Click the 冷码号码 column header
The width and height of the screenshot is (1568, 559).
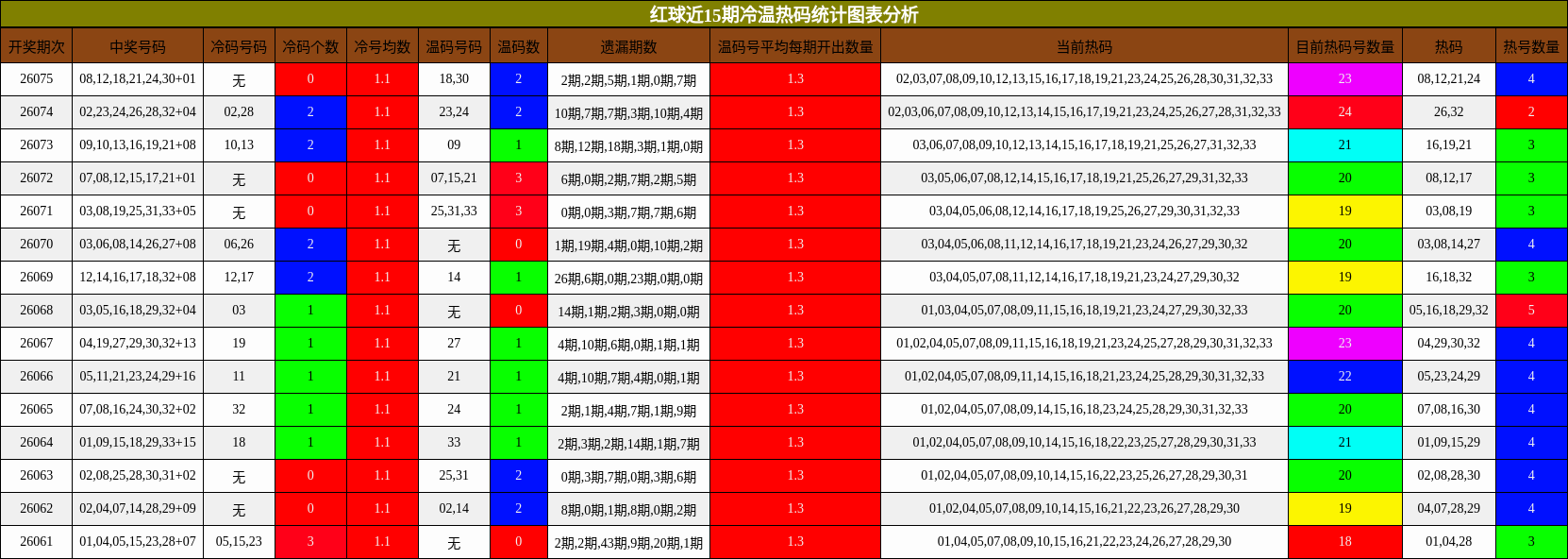(x=239, y=46)
